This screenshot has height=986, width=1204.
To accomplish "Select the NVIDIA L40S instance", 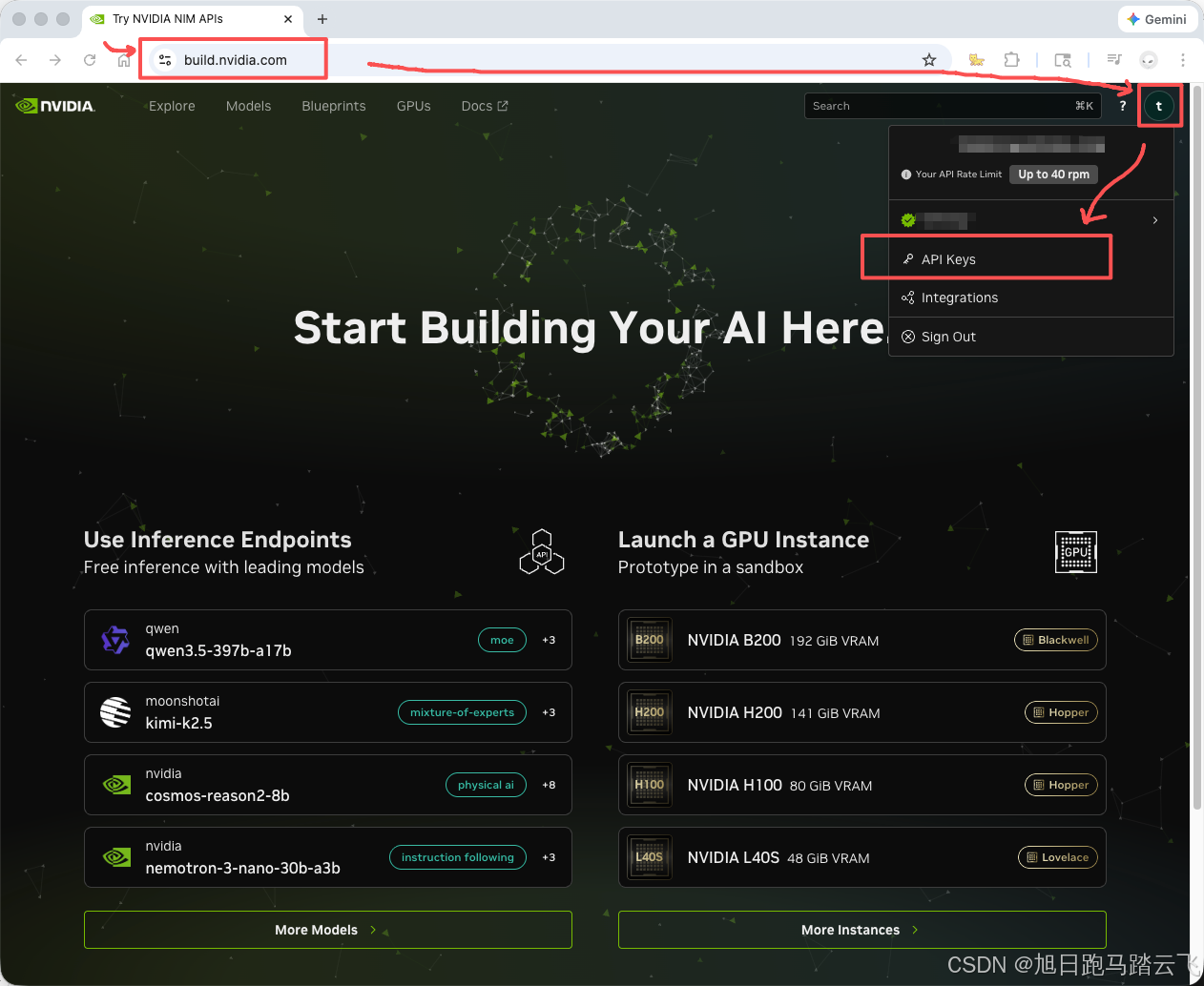I will coord(862,857).
